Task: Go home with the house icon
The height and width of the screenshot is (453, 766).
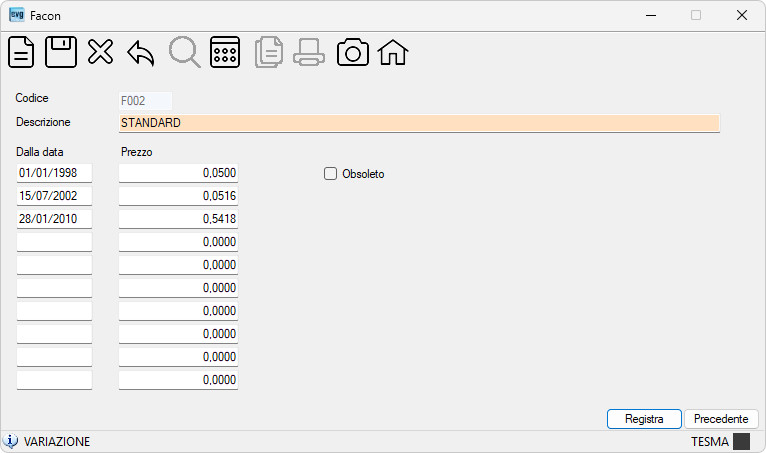Action: [x=393, y=52]
